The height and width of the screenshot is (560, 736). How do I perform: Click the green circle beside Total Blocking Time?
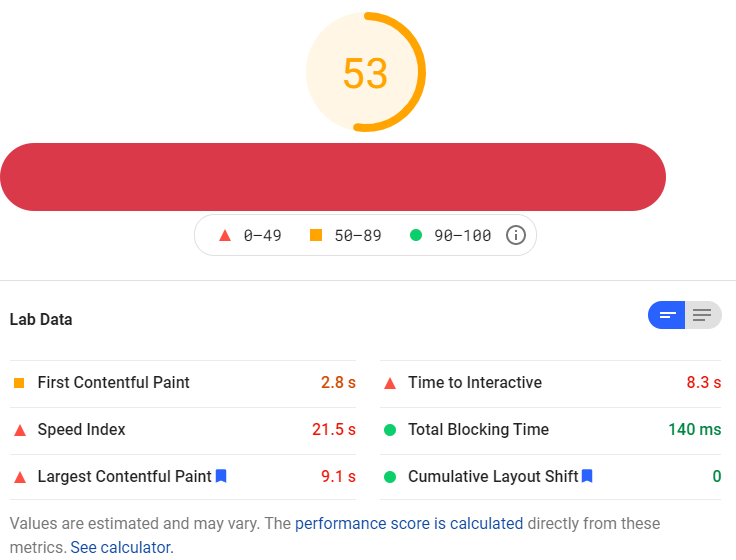[390, 430]
